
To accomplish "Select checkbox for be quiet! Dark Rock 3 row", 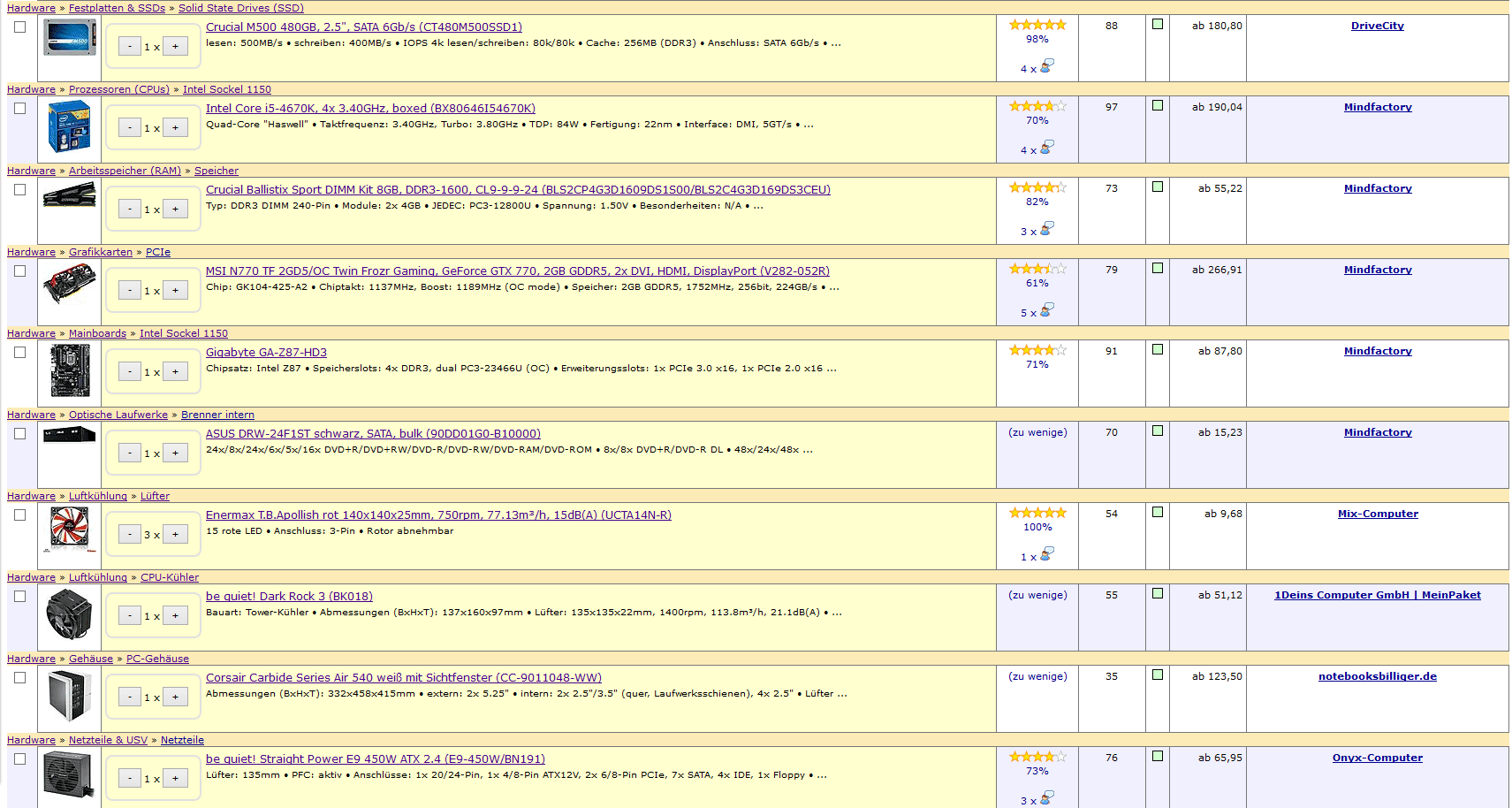I will (20, 597).
